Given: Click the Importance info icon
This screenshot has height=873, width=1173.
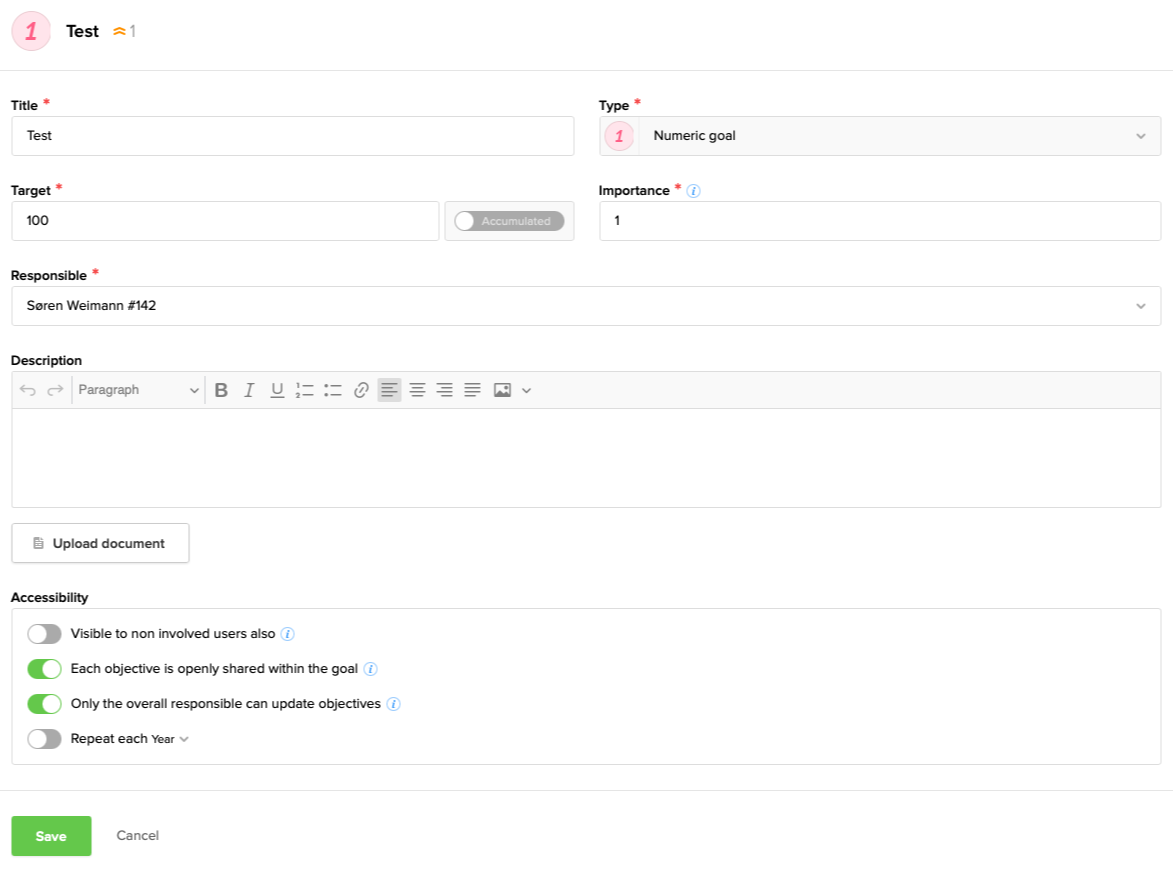Looking at the screenshot, I should (693, 190).
